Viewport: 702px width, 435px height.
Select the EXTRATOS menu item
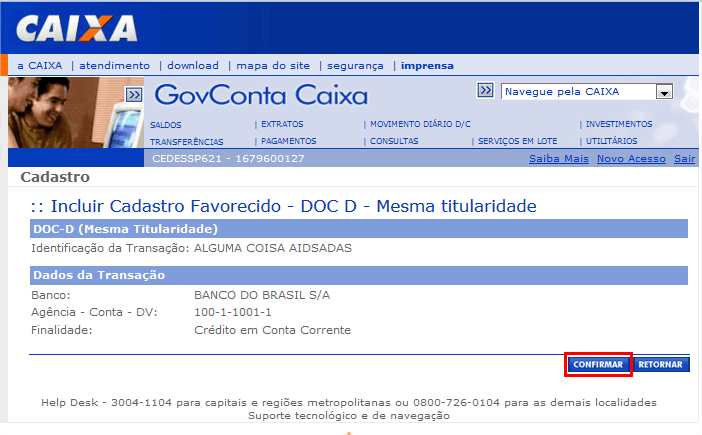(x=282, y=124)
